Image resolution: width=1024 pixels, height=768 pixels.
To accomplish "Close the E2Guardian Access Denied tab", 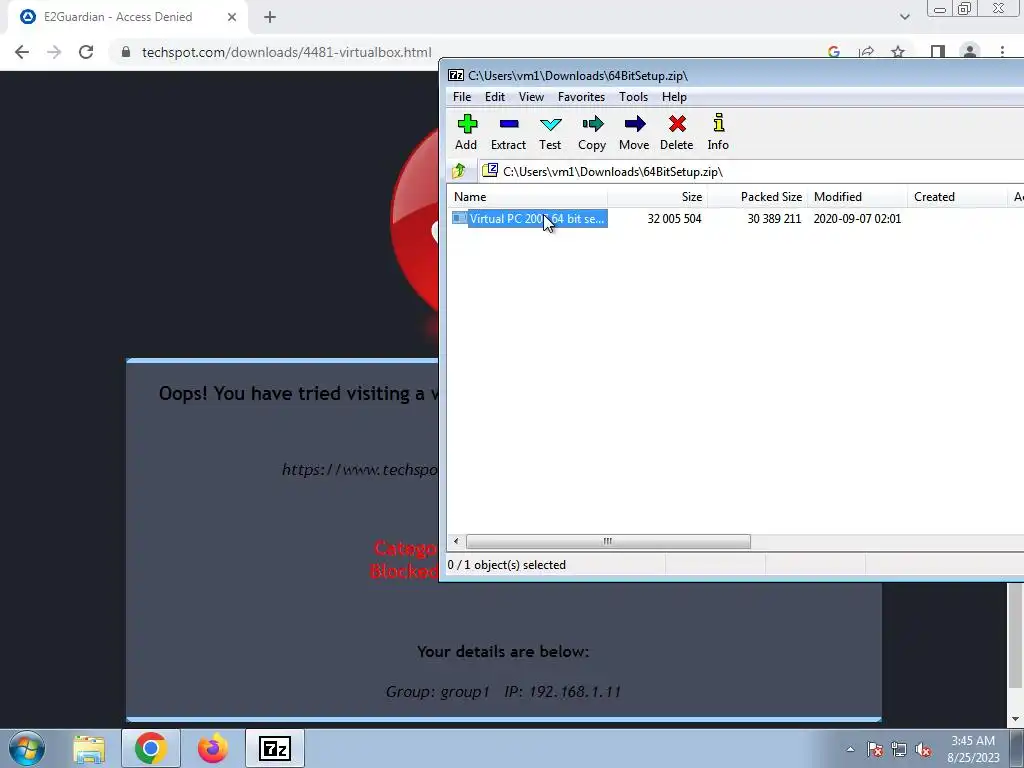I will (232, 17).
